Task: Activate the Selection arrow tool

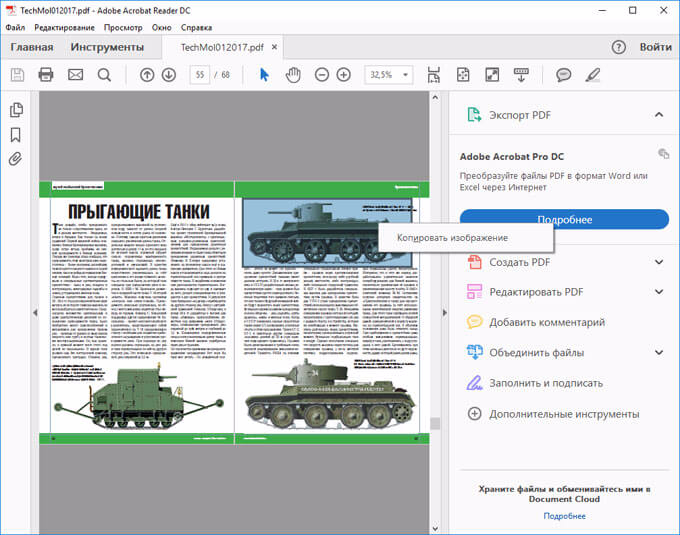Action: click(x=264, y=75)
